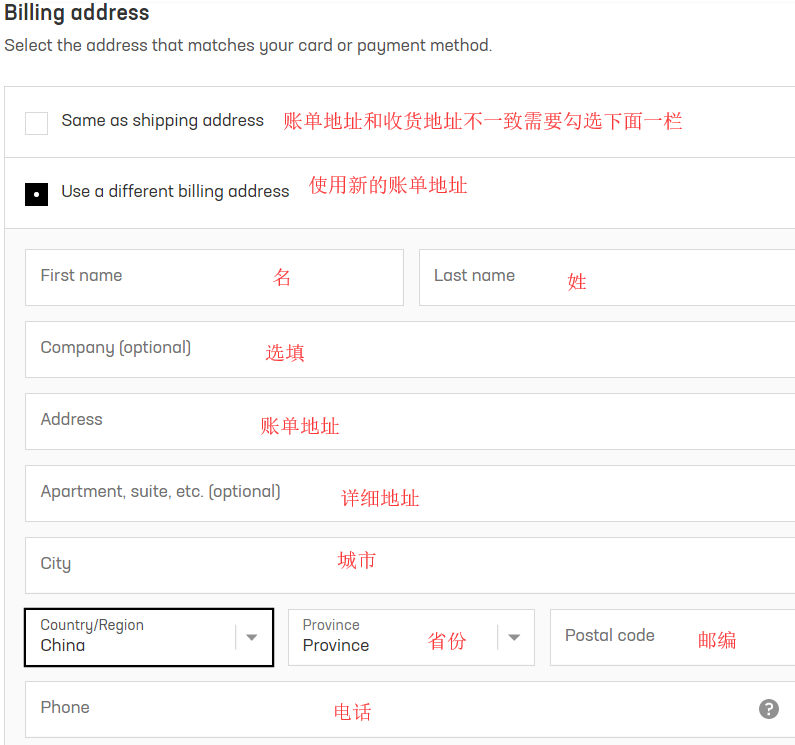The image size is (795, 745).
Task: Focus the Last name field
Action: coord(606,277)
